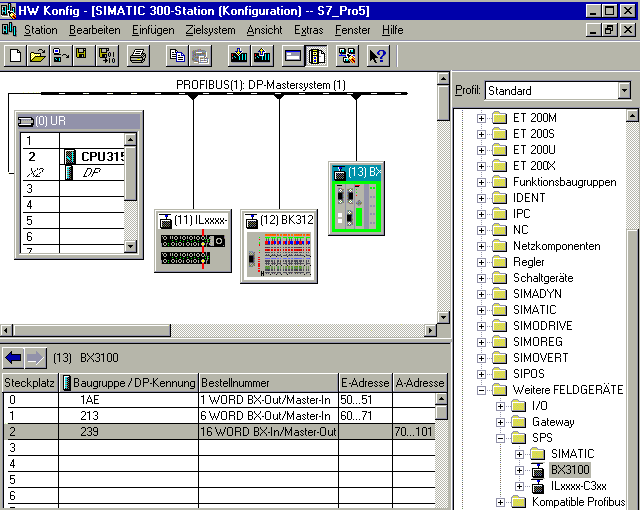The width and height of the screenshot is (640, 510).
Task: Click the Print toolbar icon
Action: tap(138, 56)
